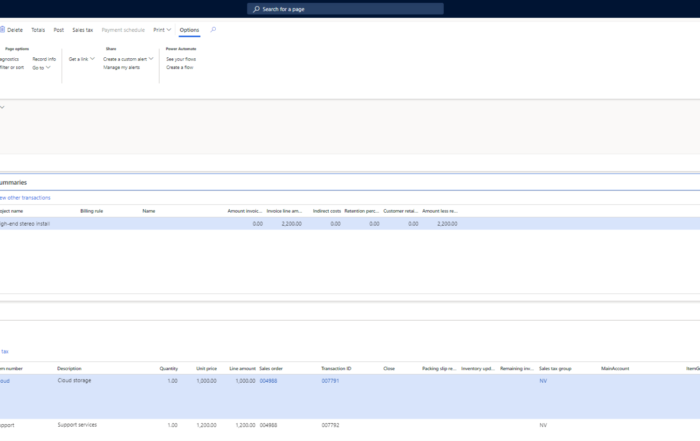Click the Sales tax group column header
Image resolution: width=700 pixels, height=441 pixels.
tap(555, 368)
